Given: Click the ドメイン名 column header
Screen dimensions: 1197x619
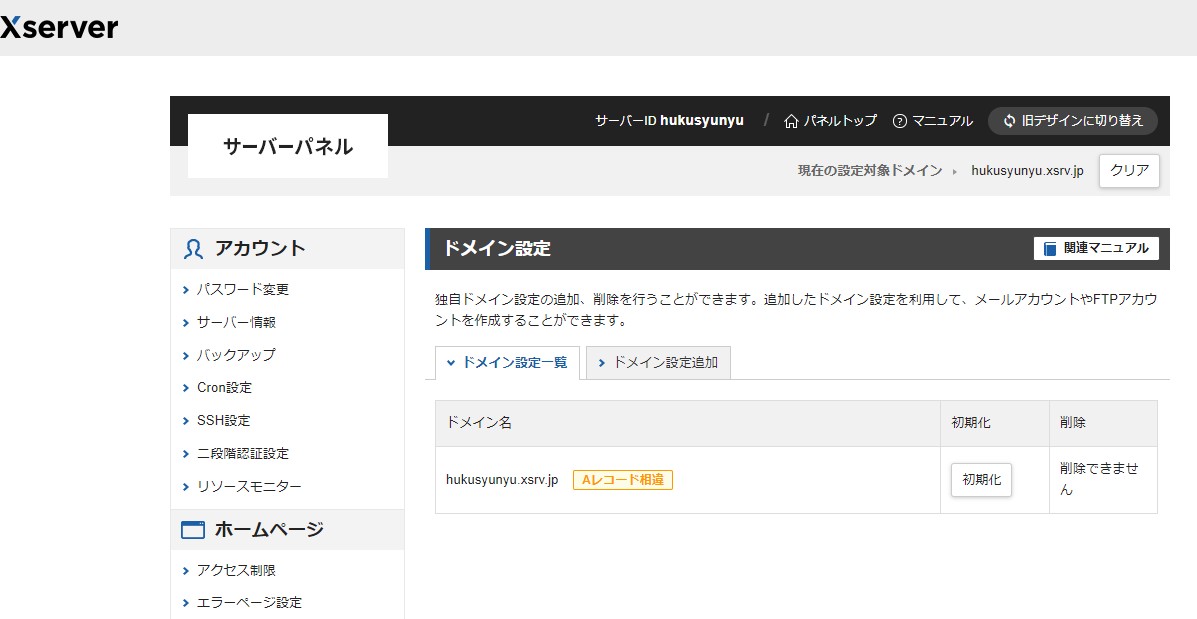Looking at the screenshot, I should point(688,423).
